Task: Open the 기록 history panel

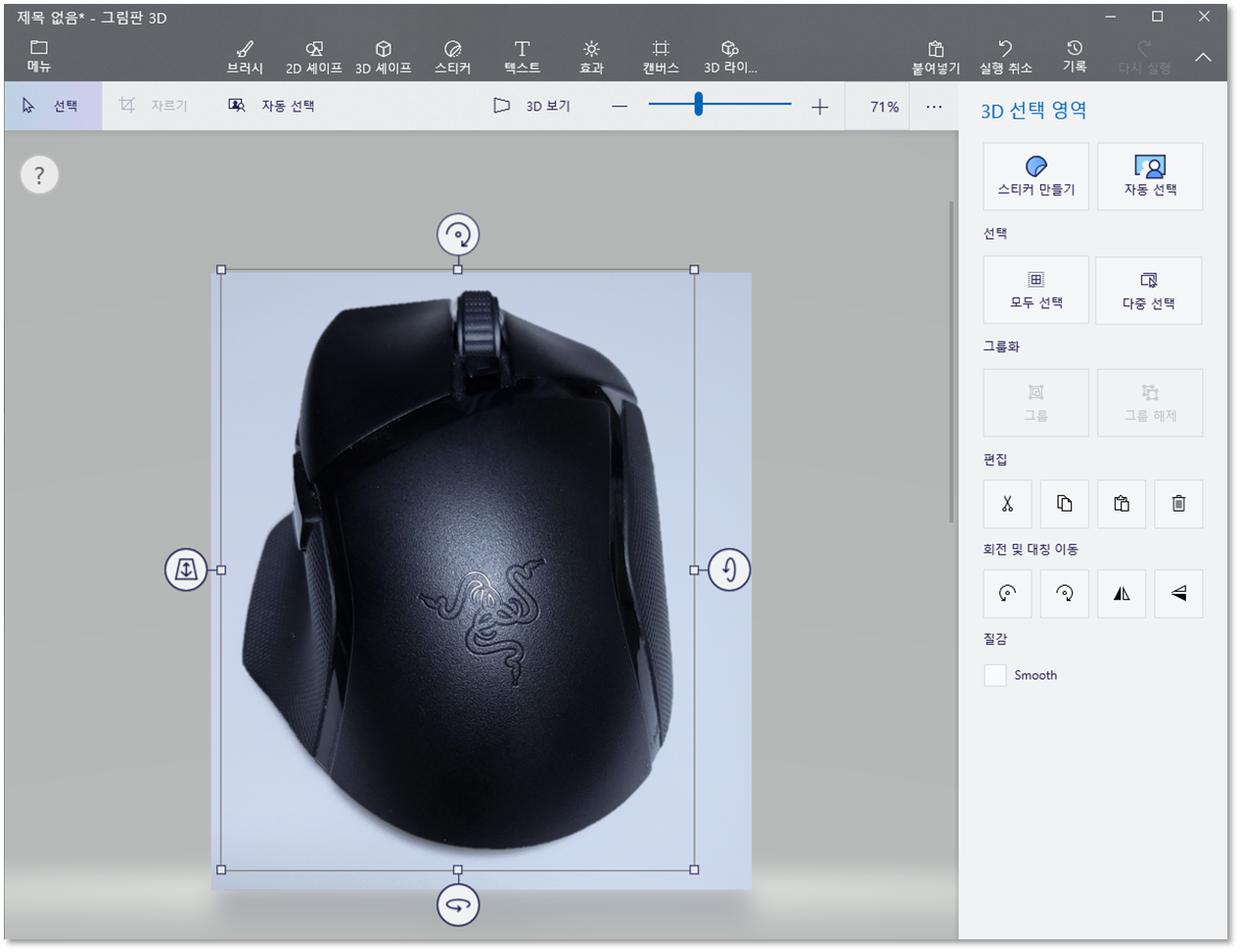Action: pos(1075,58)
